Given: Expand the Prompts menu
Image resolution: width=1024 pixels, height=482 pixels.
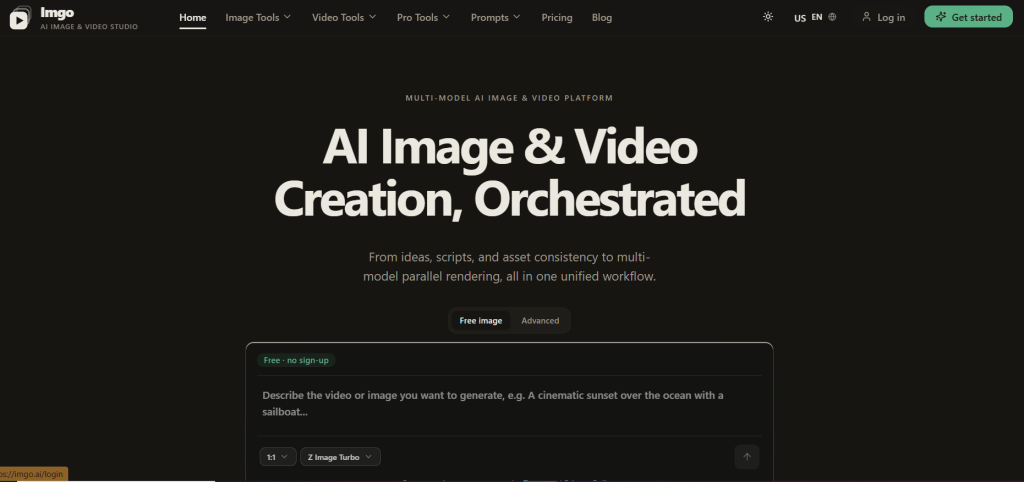Looking at the screenshot, I should (x=496, y=18).
